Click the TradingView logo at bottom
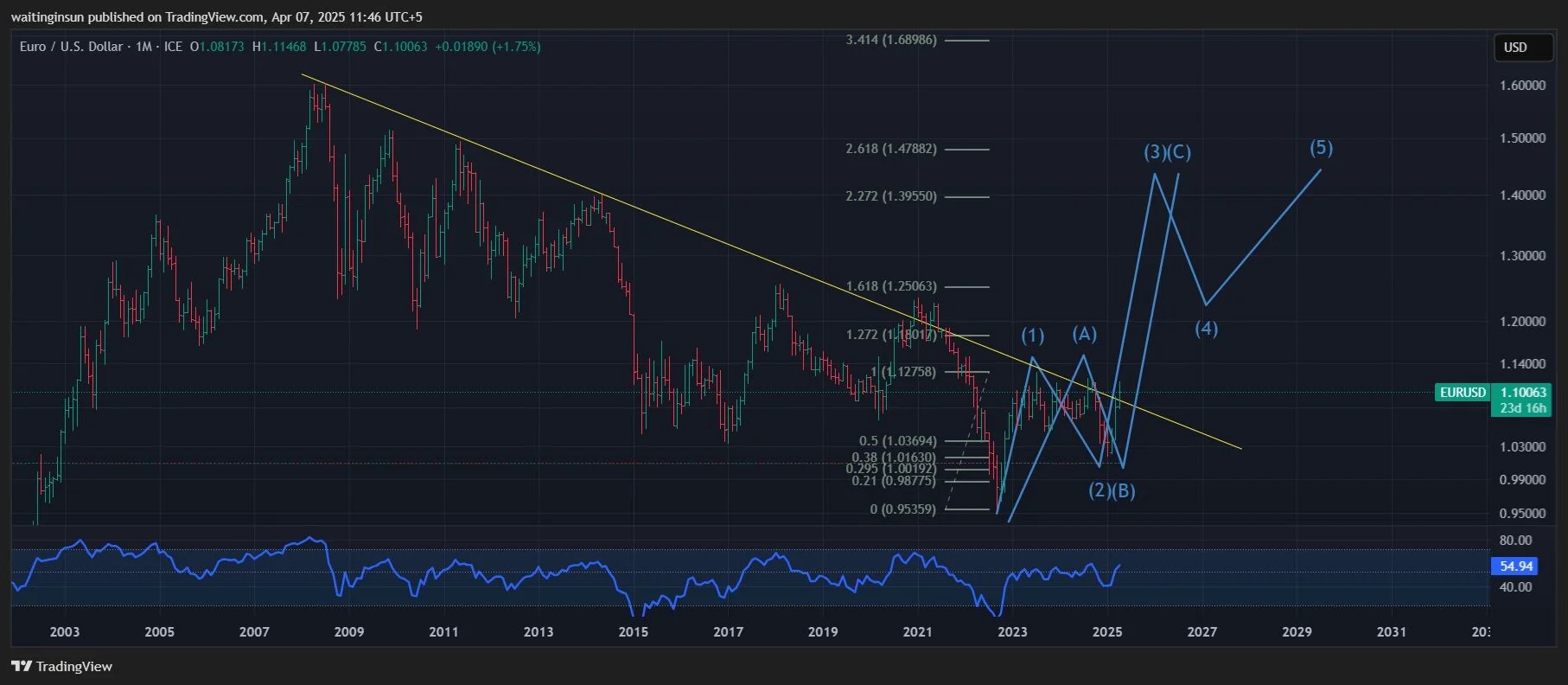The image size is (1568, 685). 62,666
